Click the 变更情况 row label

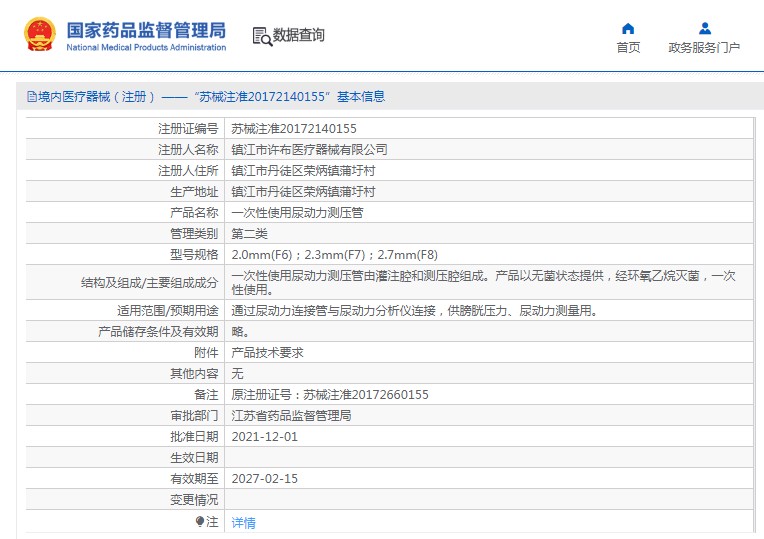click(x=194, y=499)
